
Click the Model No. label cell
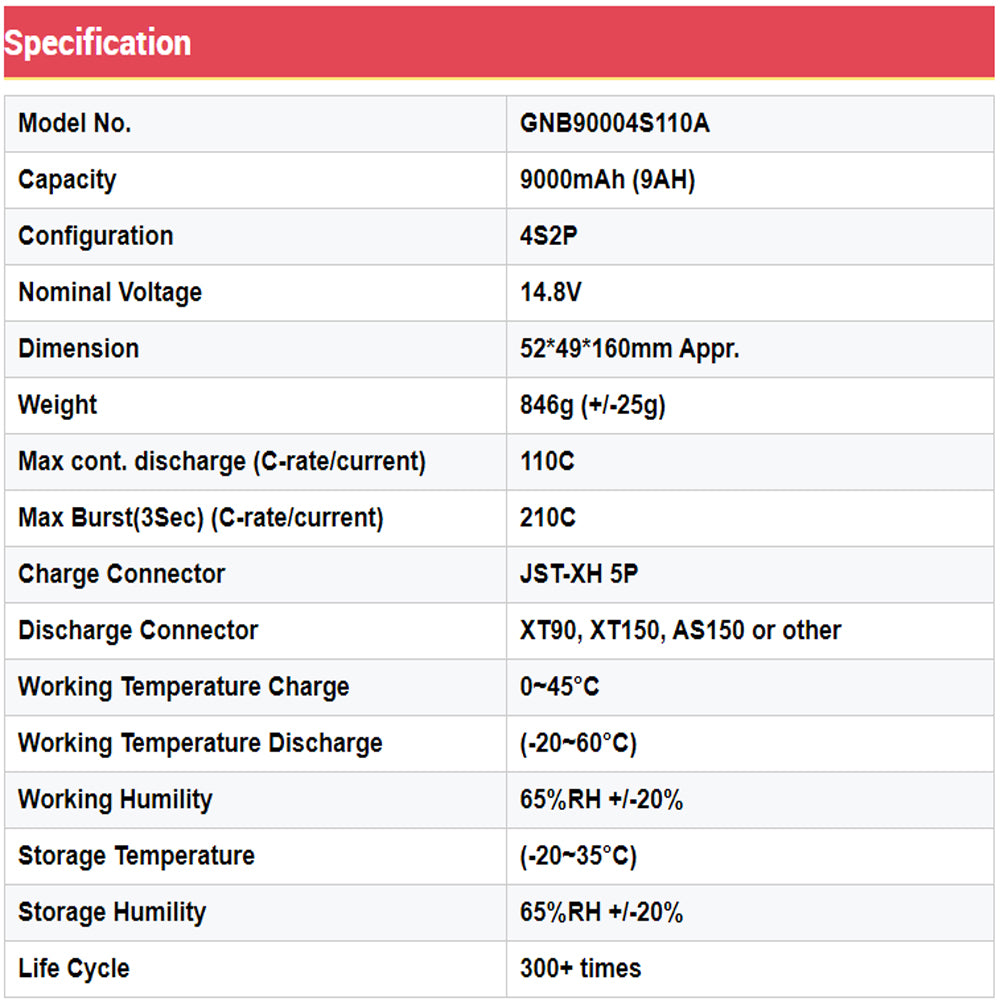pyautogui.click(x=75, y=124)
